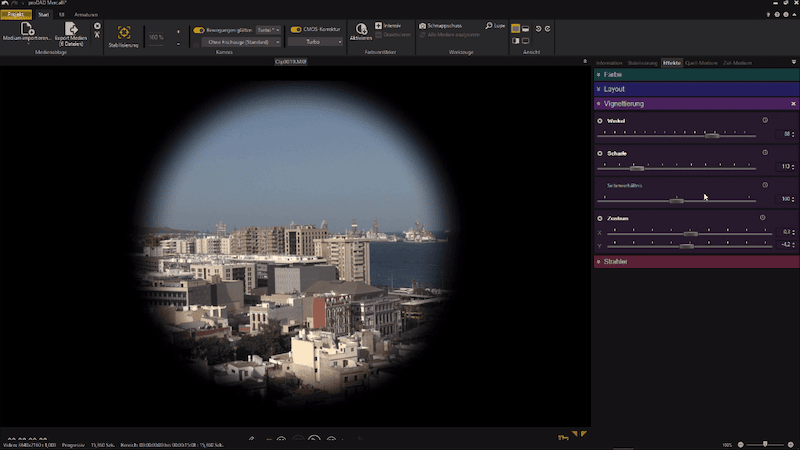This screenshot has height=450, width=800.
Task: Click the Medium importieren icon
Action: point(27,30)
